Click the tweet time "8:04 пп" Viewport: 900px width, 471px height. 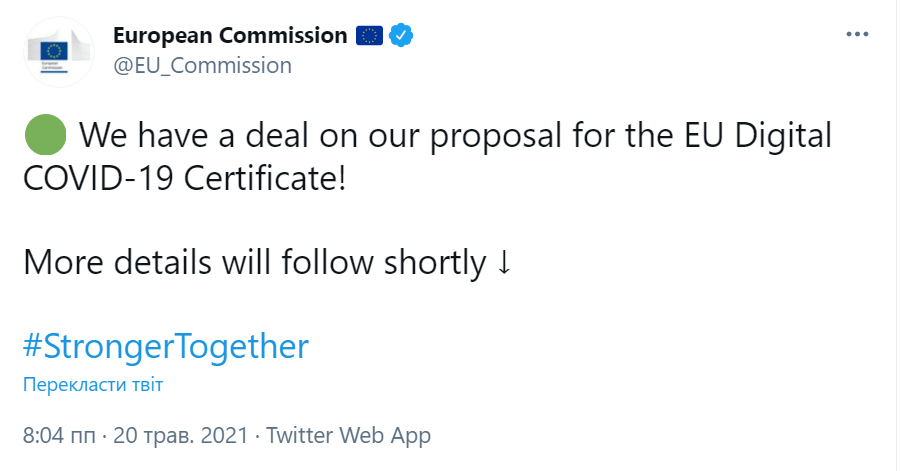pos(61,436)
